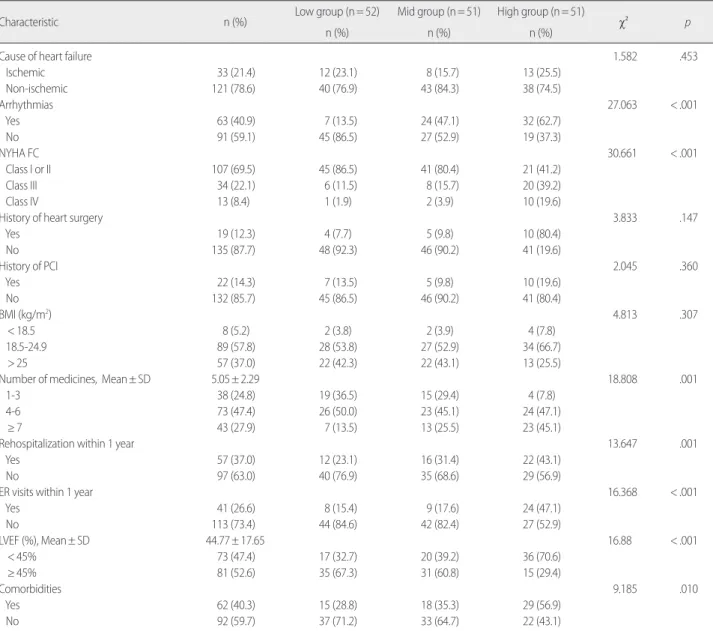
Task: Select the 'Cause of heart failure' row label
Action: coord(45,56)
